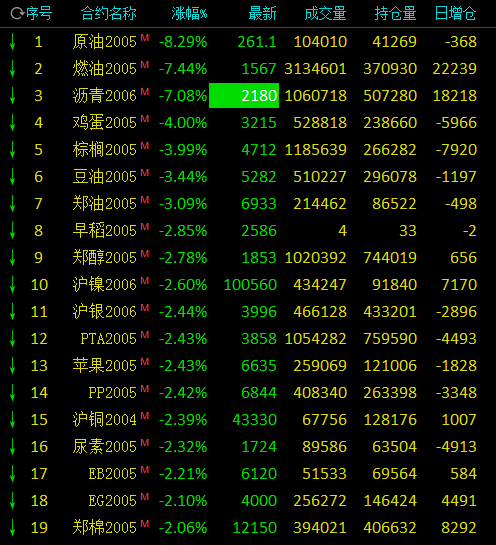Click the green down arrow on row 10
The height and width of the screenshot is (545, 496).
pyautogui.click(x=13, y=284)
